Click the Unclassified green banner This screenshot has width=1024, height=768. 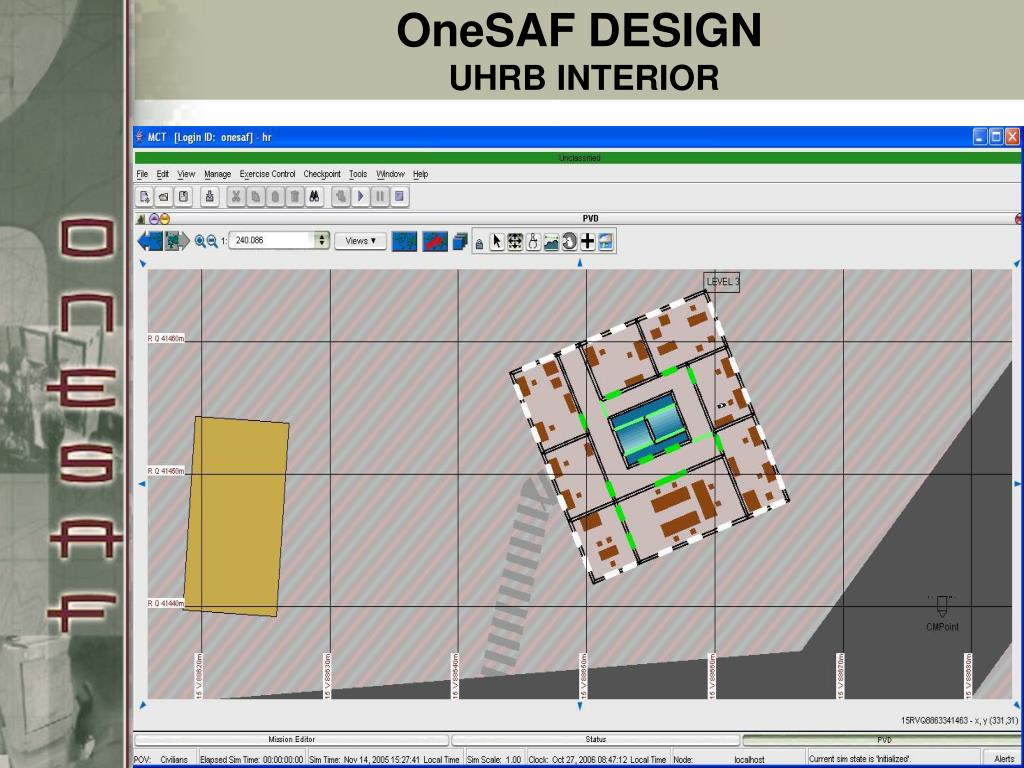tap(579, 158)
